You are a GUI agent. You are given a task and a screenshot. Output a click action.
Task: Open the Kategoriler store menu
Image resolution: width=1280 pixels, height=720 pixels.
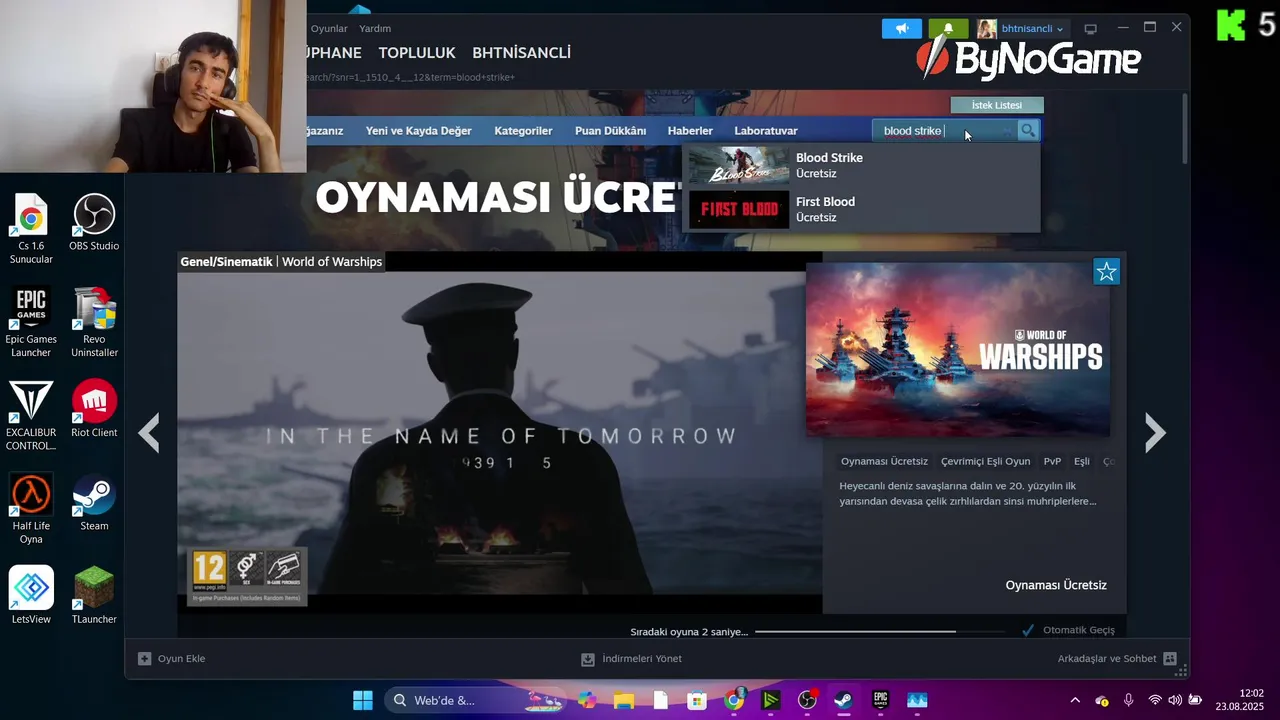click(x=523, y=131)
